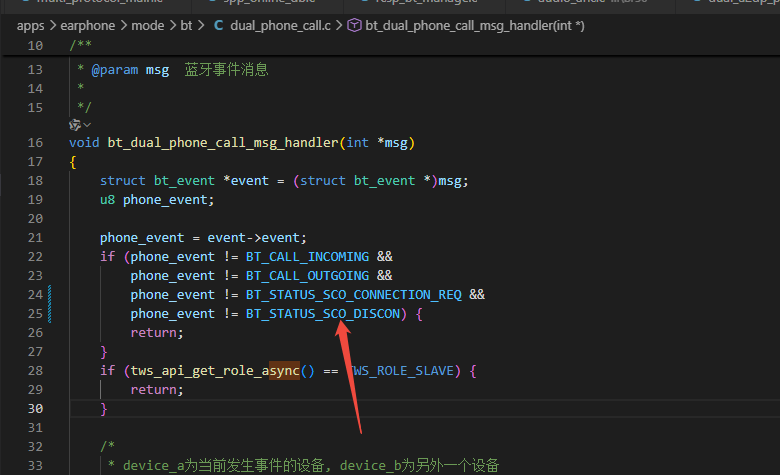
Task: Click the "*msg" parameter on line 16
Action: [x=392, y=143]
